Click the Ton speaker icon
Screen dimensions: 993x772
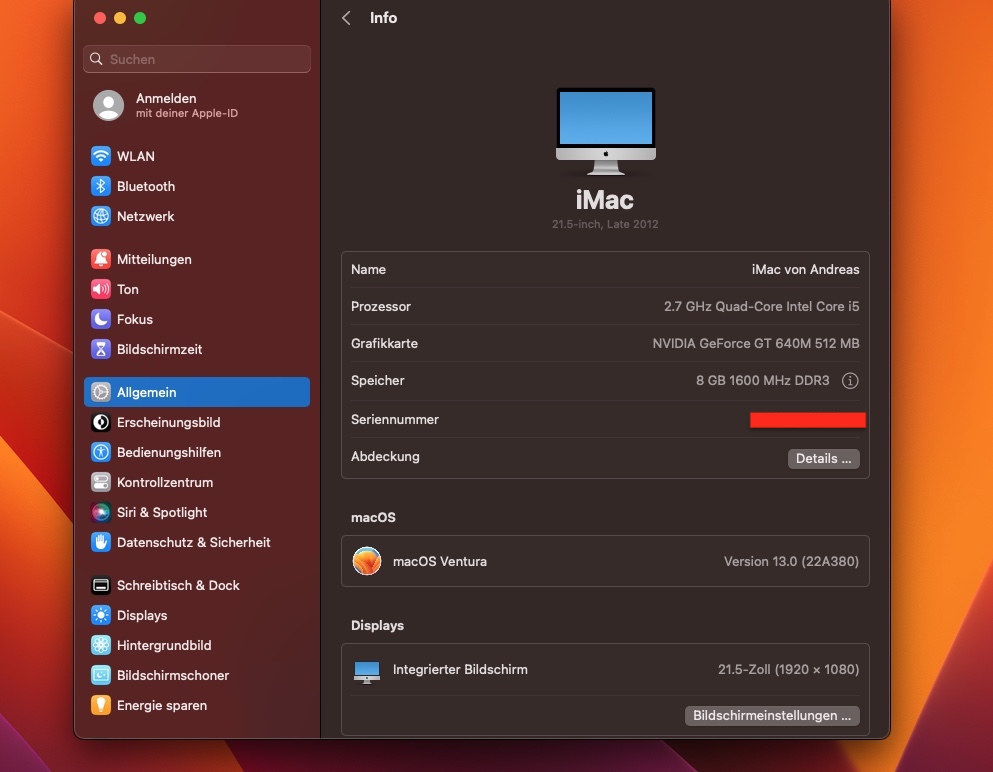(101, 289)
